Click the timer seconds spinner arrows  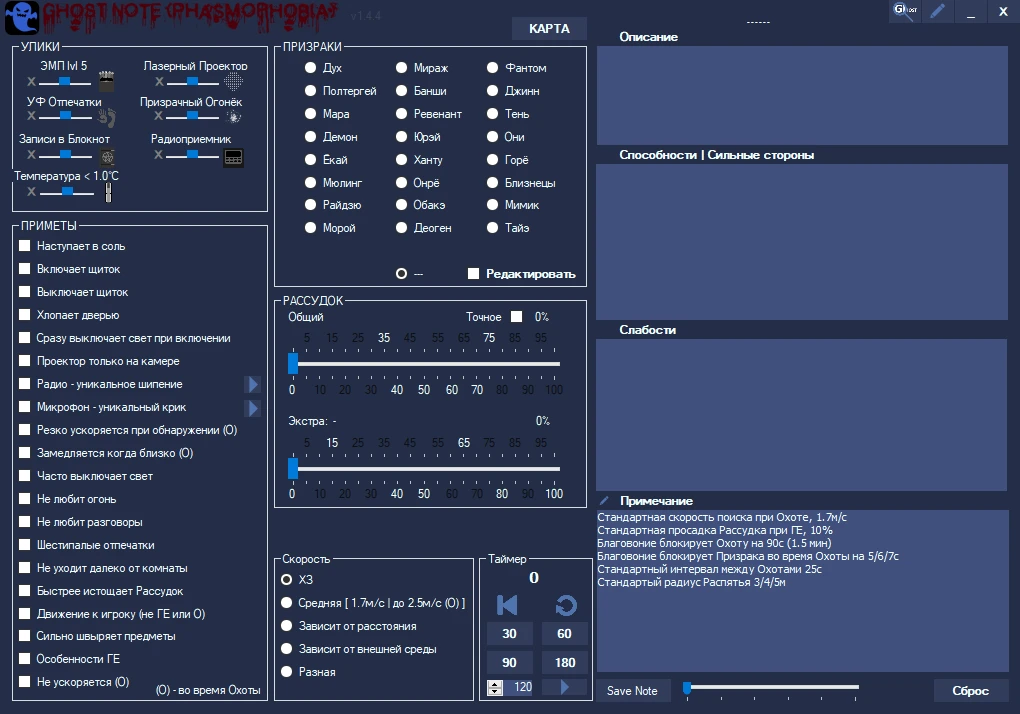[x=495, y=687]
